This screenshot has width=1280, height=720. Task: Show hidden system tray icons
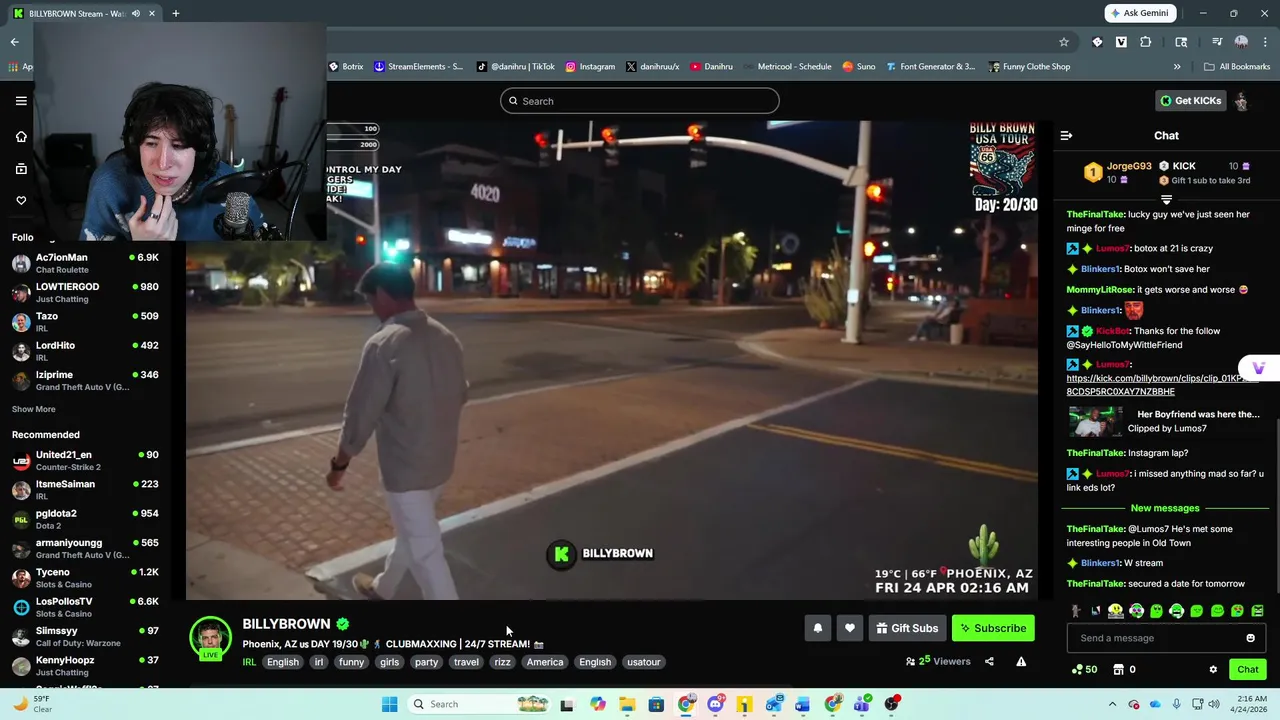pyautogui.click(x=1112, y=704)
